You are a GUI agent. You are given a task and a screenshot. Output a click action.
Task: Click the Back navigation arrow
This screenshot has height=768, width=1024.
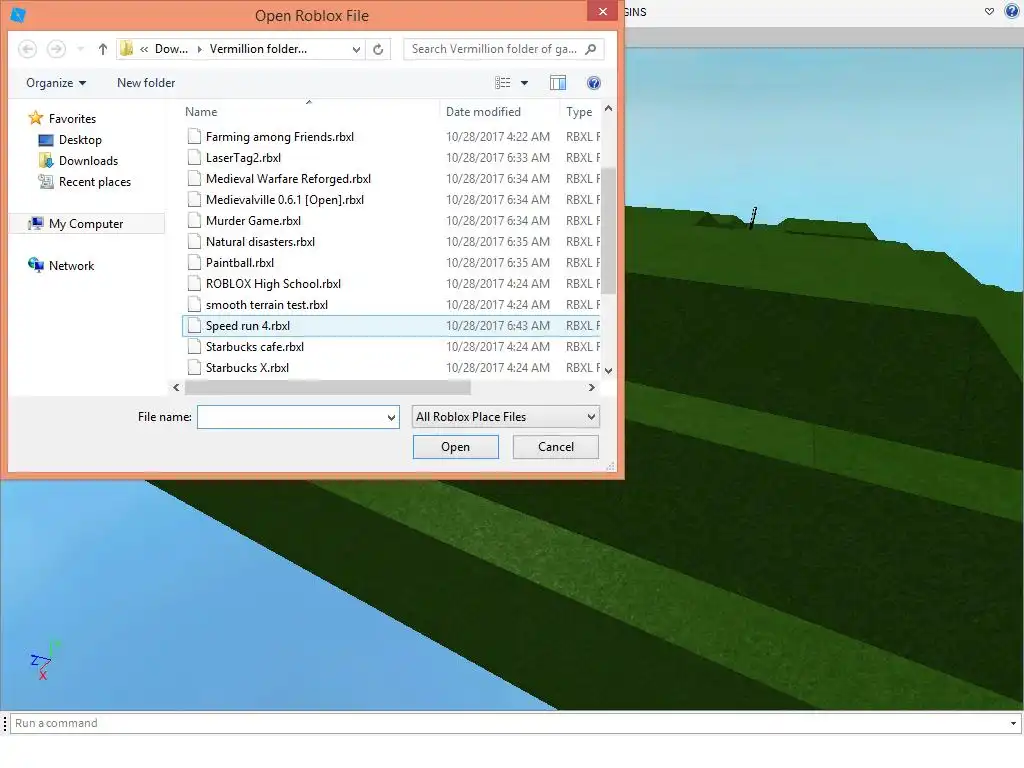[x=27, y=49]
